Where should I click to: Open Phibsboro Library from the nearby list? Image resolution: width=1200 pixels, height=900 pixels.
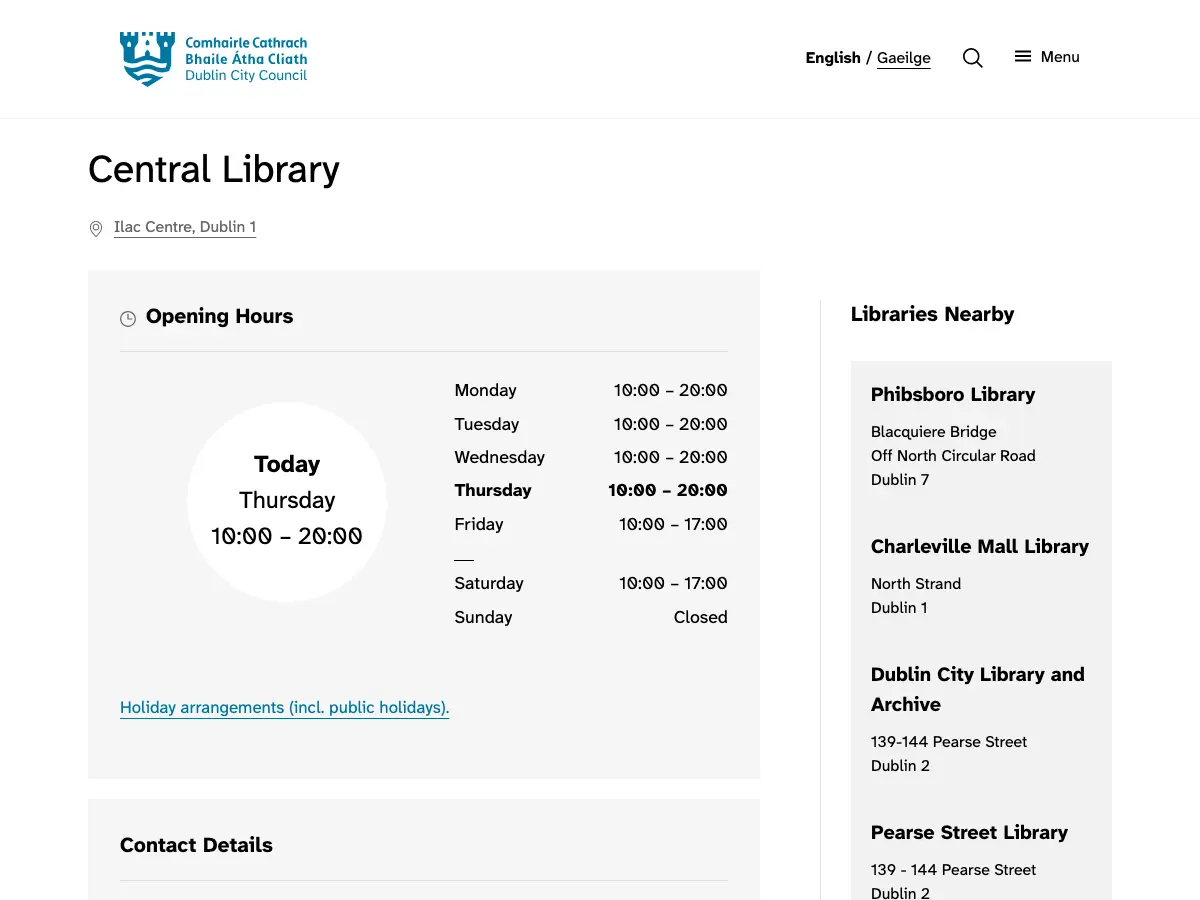[953, 394]
